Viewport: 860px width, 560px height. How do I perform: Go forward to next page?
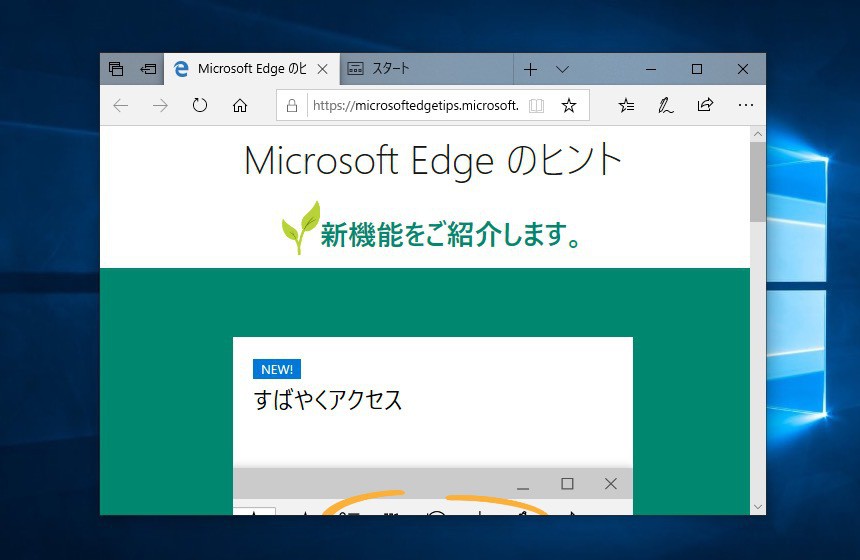160,105
